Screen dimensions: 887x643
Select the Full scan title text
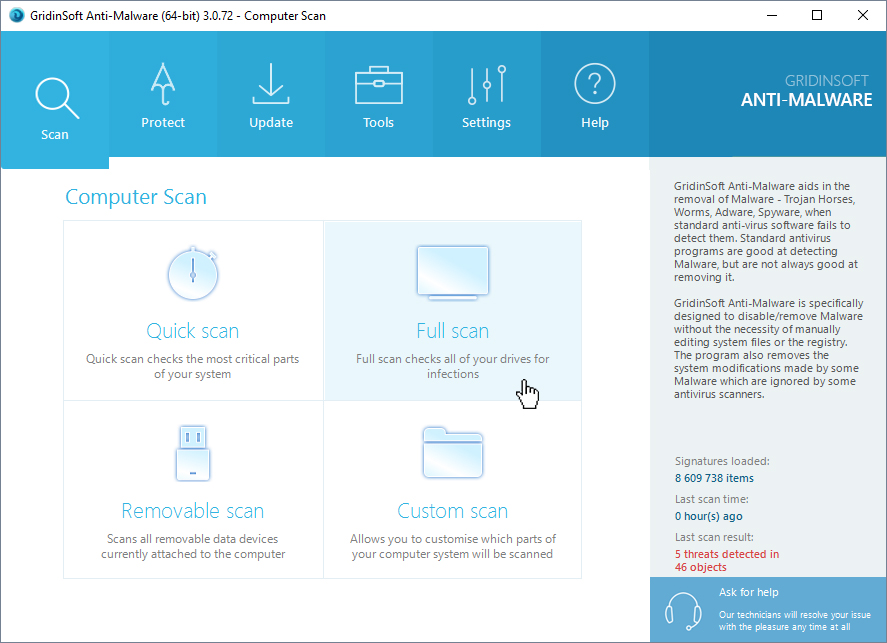[452, 331]
